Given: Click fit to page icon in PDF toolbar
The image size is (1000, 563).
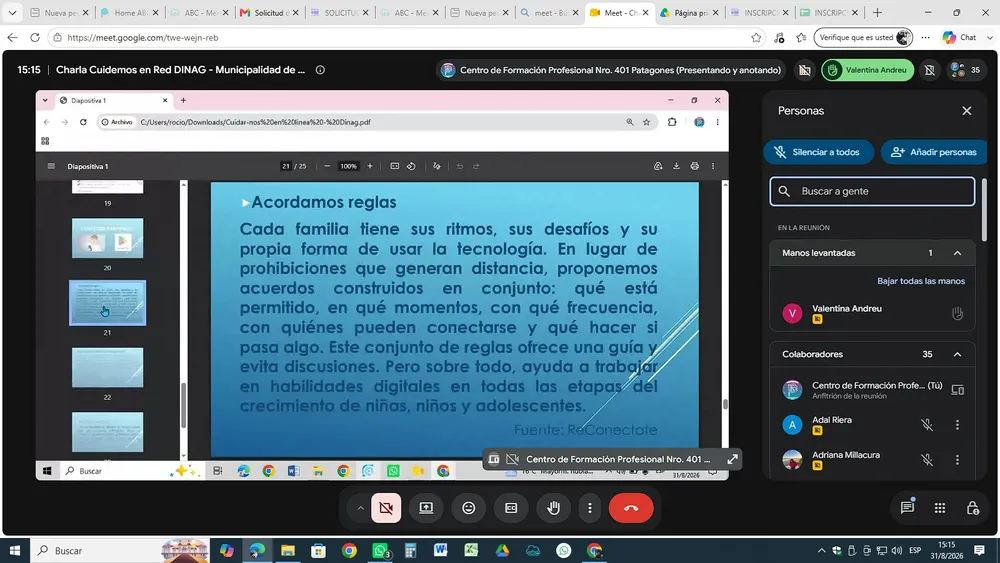Looking at the screenshot, I should [395, 166].
